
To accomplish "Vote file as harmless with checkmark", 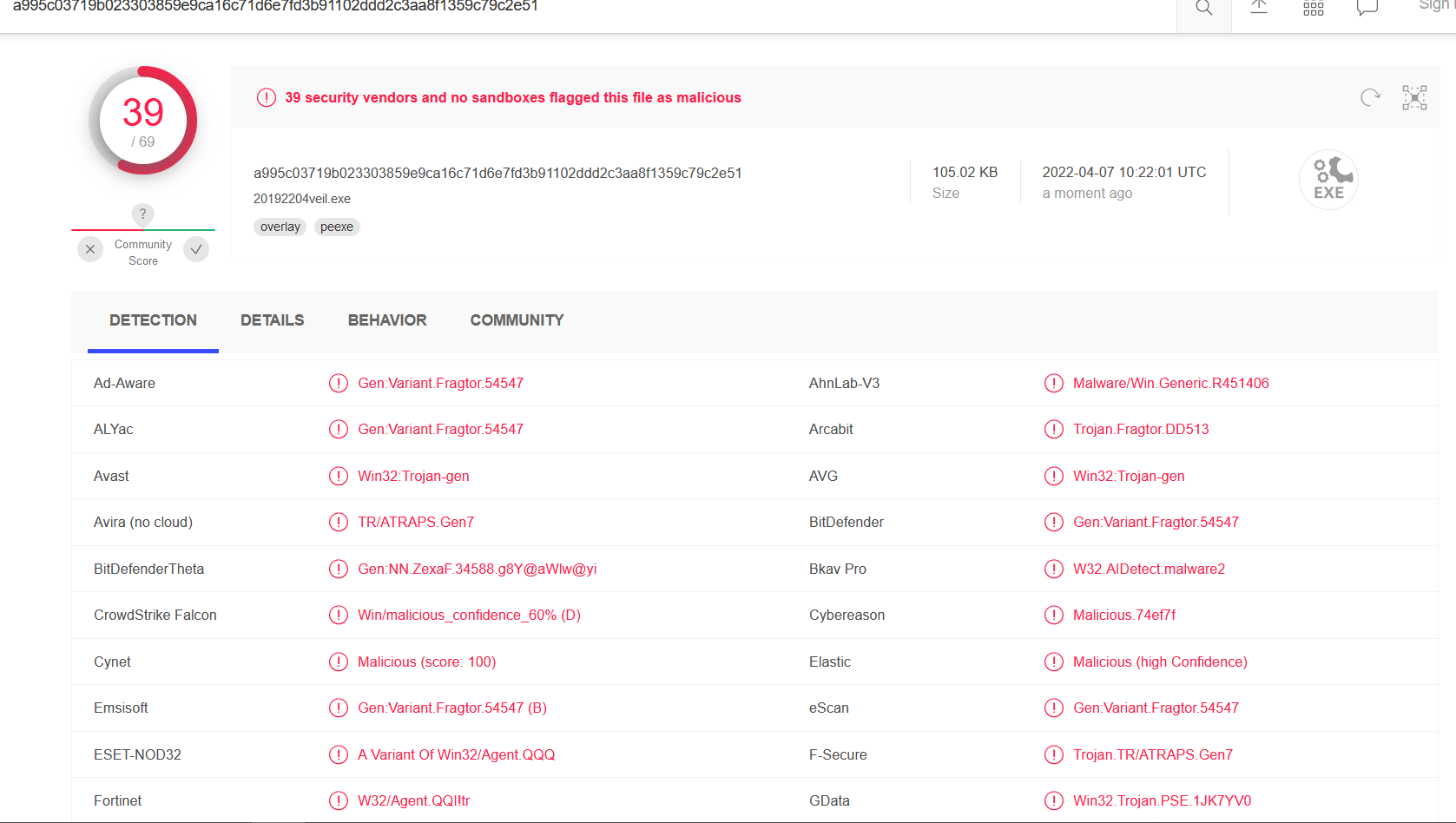I will coord(196,250).
